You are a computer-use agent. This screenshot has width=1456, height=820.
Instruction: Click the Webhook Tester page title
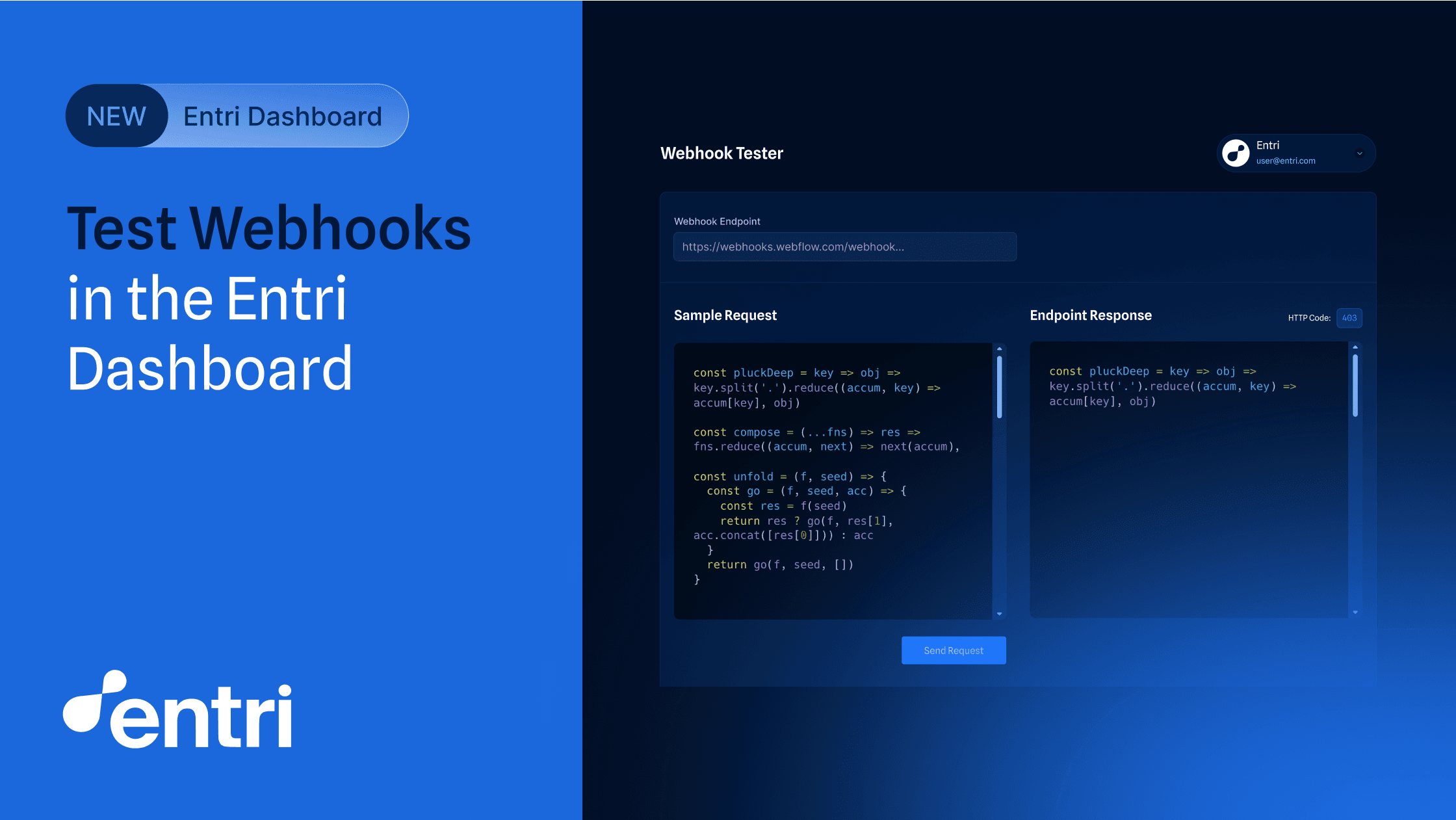click(x=721, y=153)
